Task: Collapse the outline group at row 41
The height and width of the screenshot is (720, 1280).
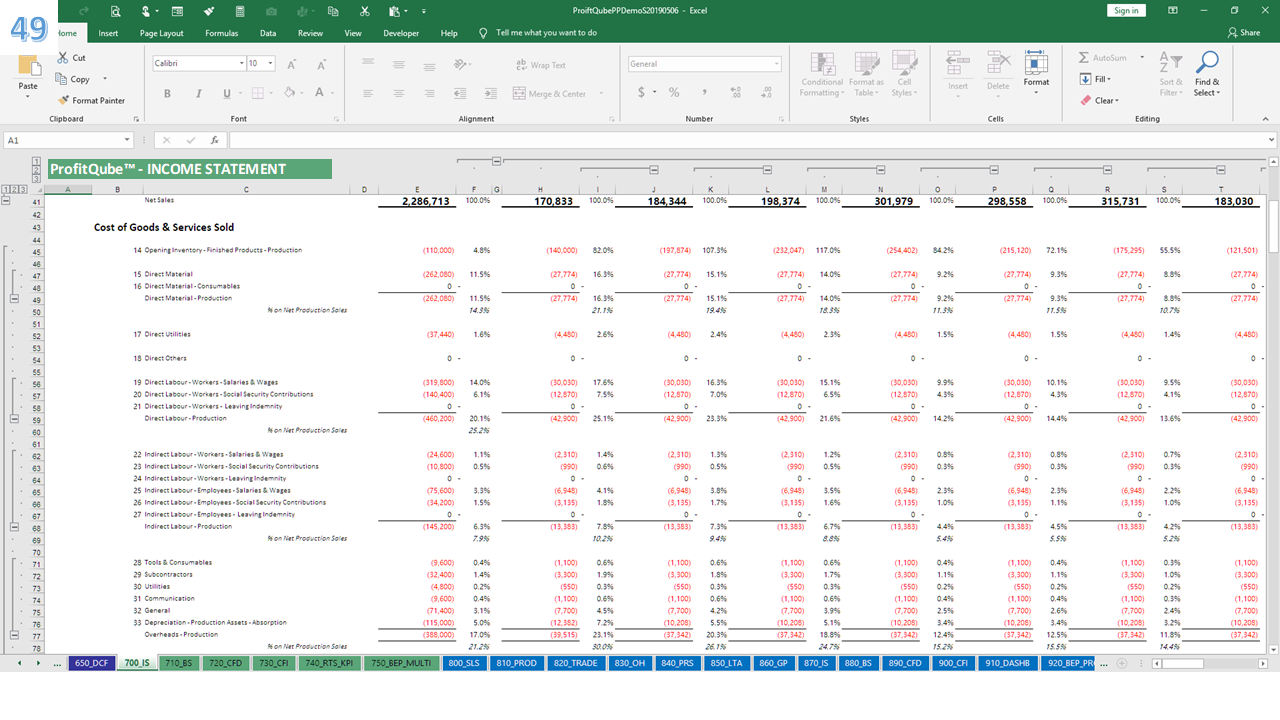Action: click(7, 201)
